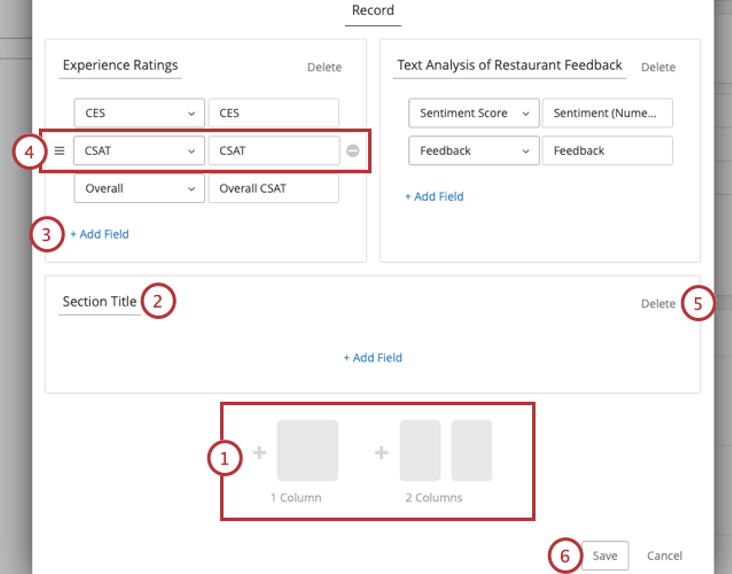This screenshot has height=574, width=732.
Task: Open the CSAT field dropdown
Action: coord(139,151)
